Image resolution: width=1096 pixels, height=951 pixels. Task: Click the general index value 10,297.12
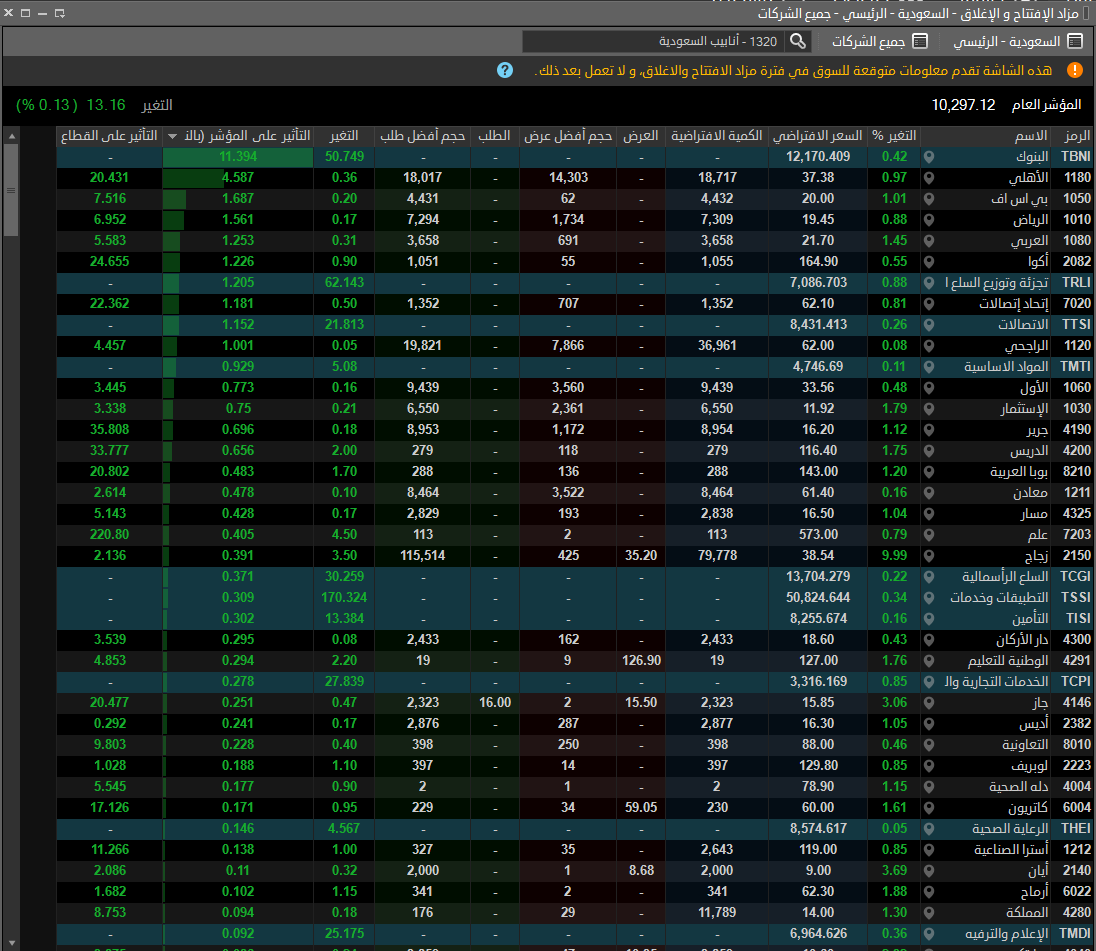click(963, 105)
